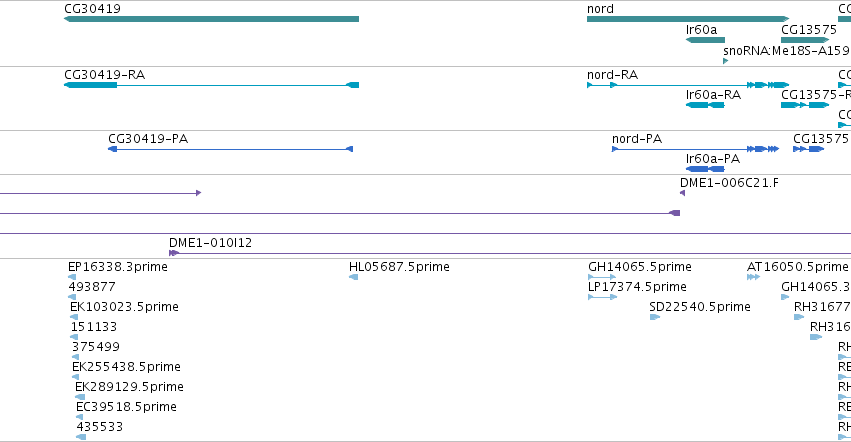Click the snoRNA:Me18S-A159 arrow marker
Viewport: 851px width, 442px height.
pos(725,61)
